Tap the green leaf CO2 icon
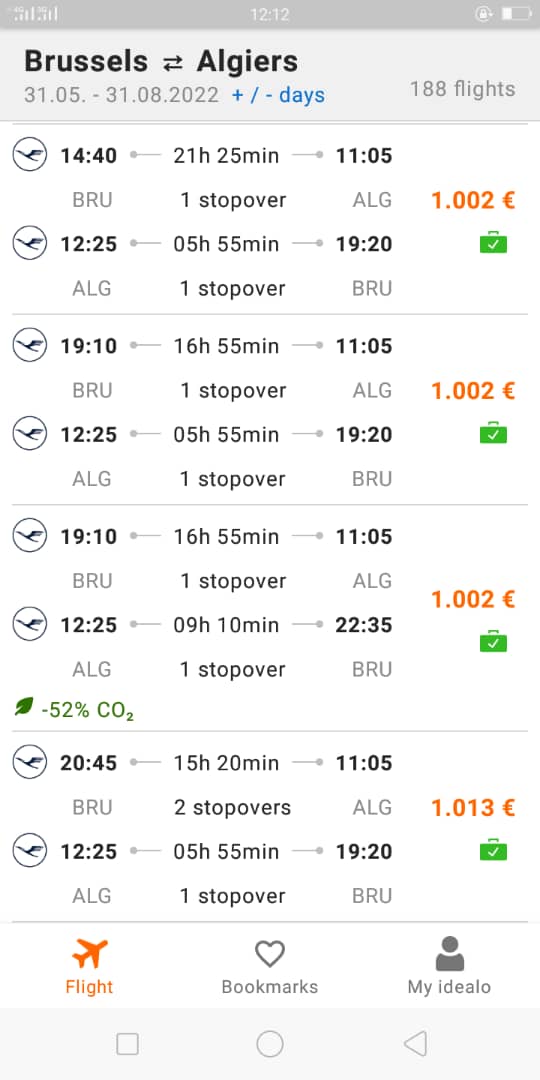Screen dimensions: 540x1080 click(24, 707)
